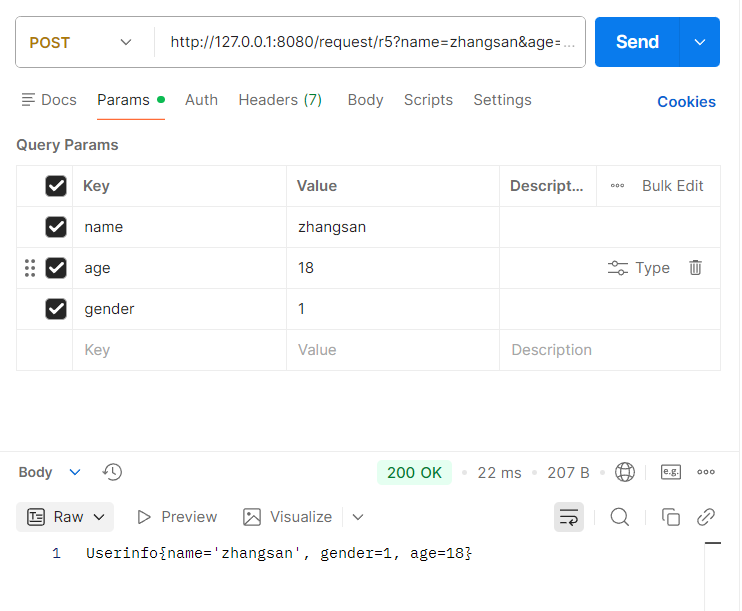Image resolution: width=742 pixels, height=611 pixels.
Task: Save response as example e.g. icon
Action: click(671, 472)
